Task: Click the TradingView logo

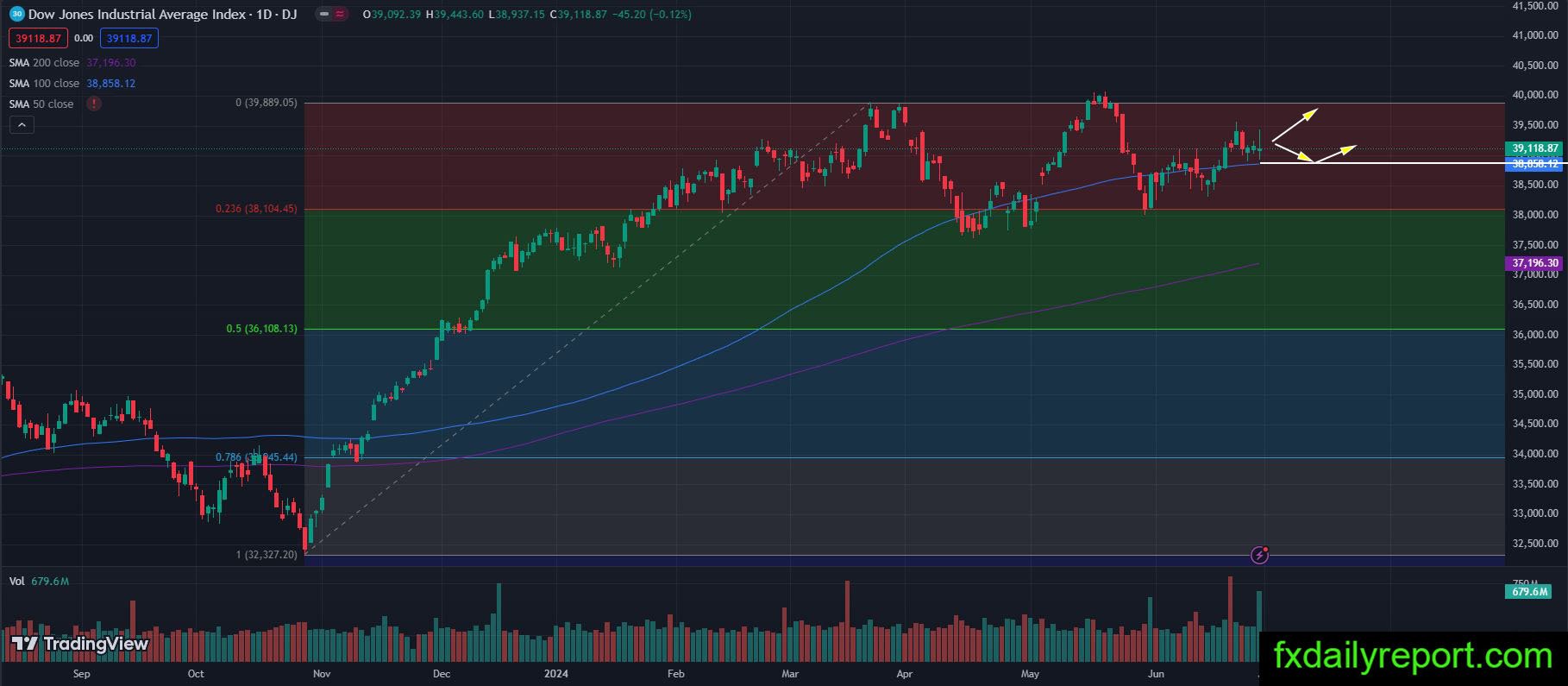Action: (80, 644)
